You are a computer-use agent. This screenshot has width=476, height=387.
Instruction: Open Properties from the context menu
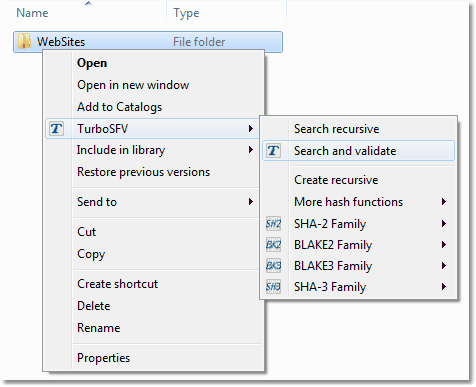[x=153, y=358]
